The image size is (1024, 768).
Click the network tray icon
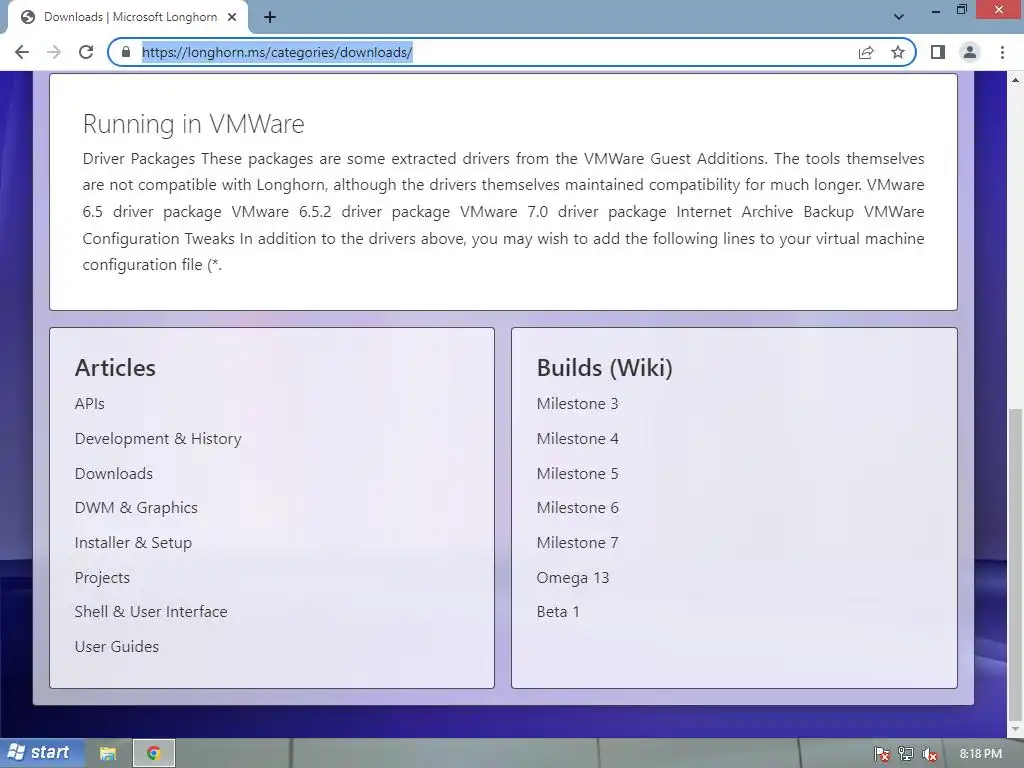(905, 754)
